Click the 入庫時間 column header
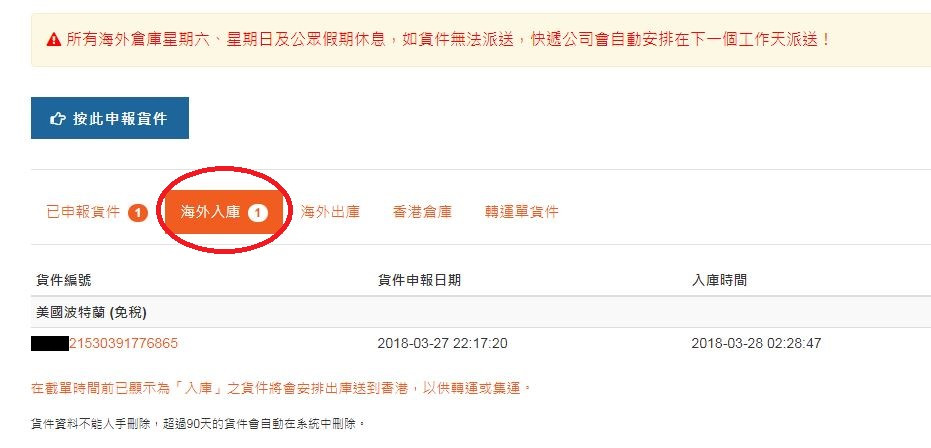The height and width of the screenshot is (448, 931). coord(719,280)
